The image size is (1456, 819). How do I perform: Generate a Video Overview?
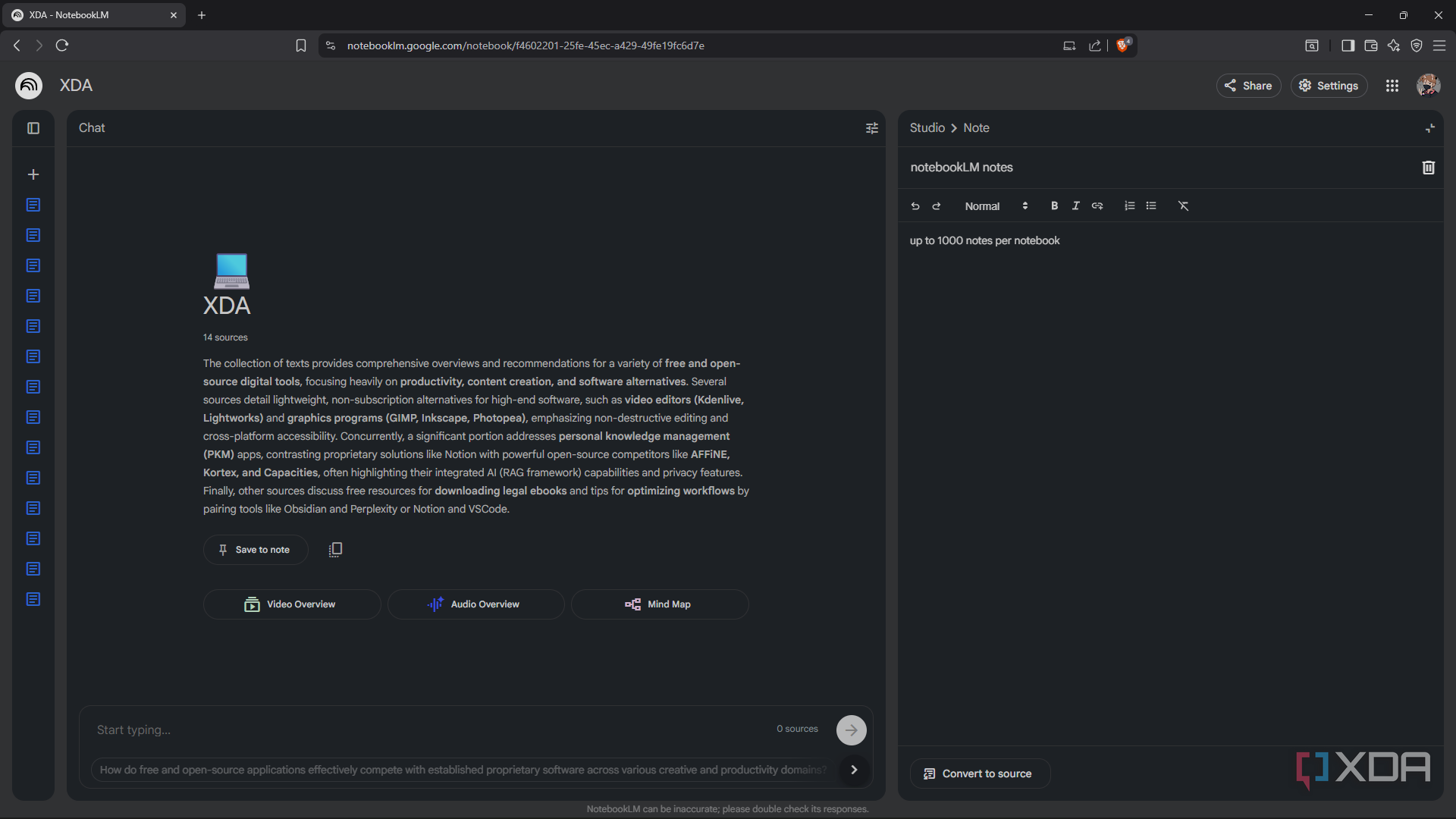292,604
